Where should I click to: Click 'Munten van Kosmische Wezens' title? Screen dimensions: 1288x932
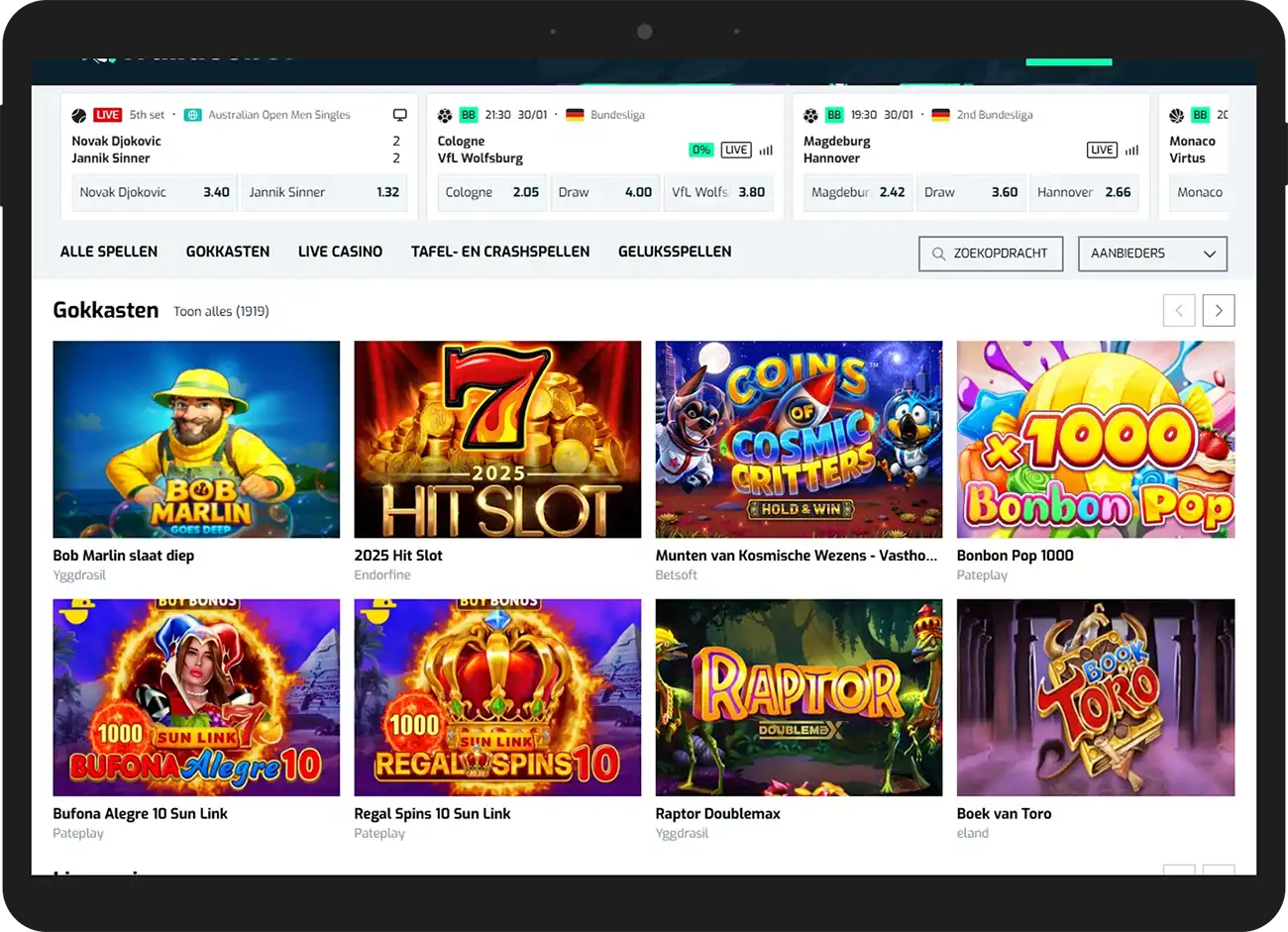796,556
